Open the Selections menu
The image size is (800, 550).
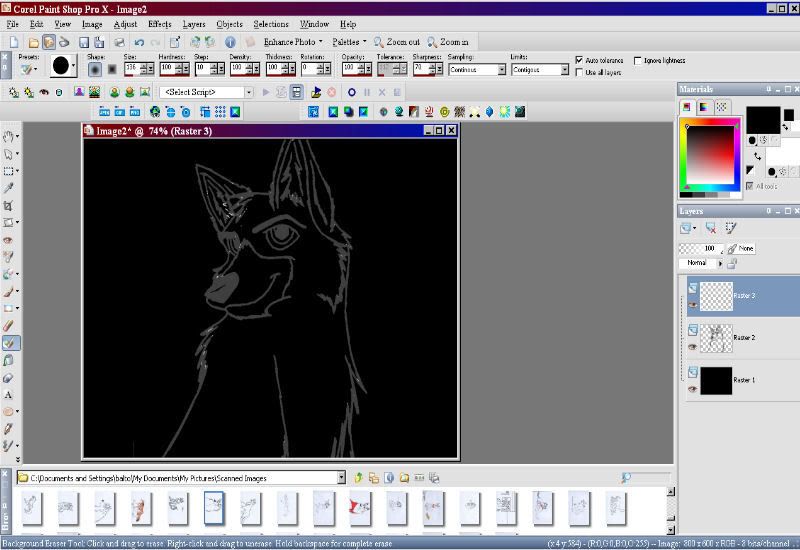[271, 24]
